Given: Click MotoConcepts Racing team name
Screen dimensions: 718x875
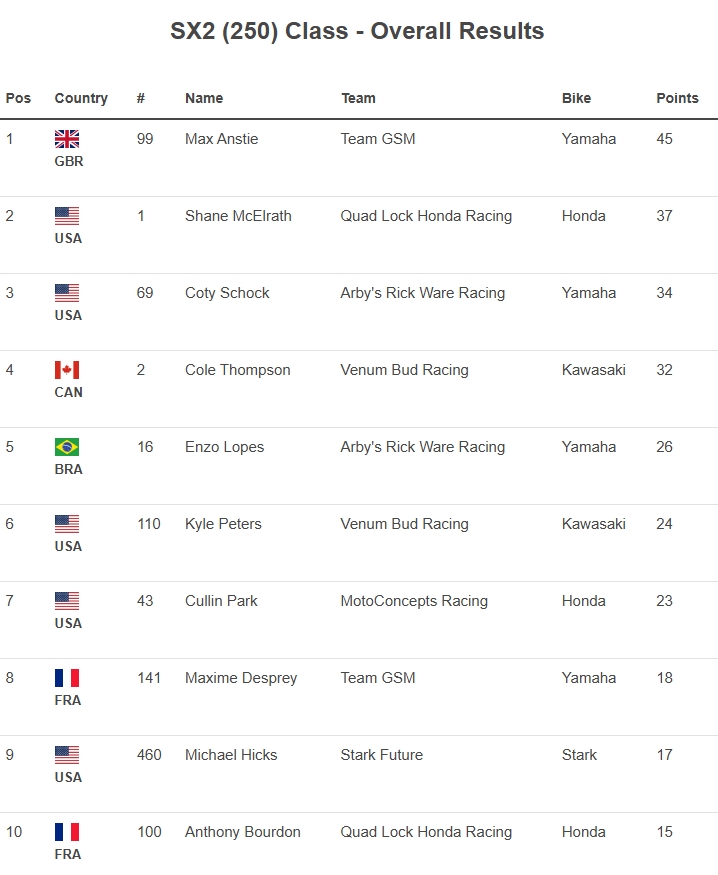Looking at the screenshot, I should click(x=414, y=601).
